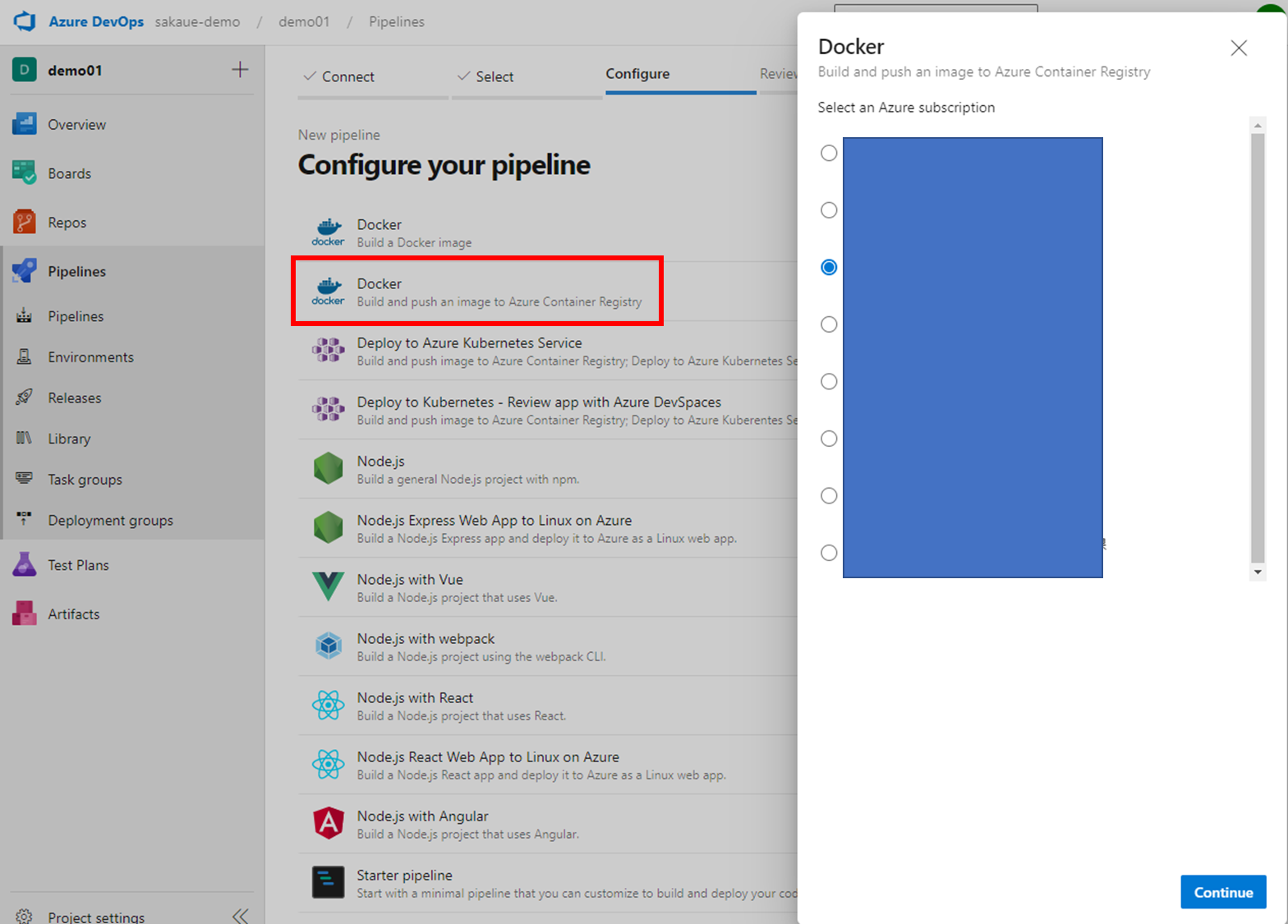Click the Azure DevOps logo icon
Image resolution: width=1288 pixels, height=924 pixels.
(x=25, y=21)
